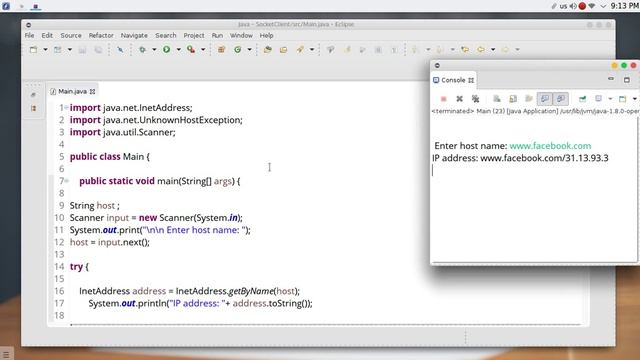Toggle Scroll Lock in Console toolbar
This screenshot has width=640, height=360.
point(513,99)
